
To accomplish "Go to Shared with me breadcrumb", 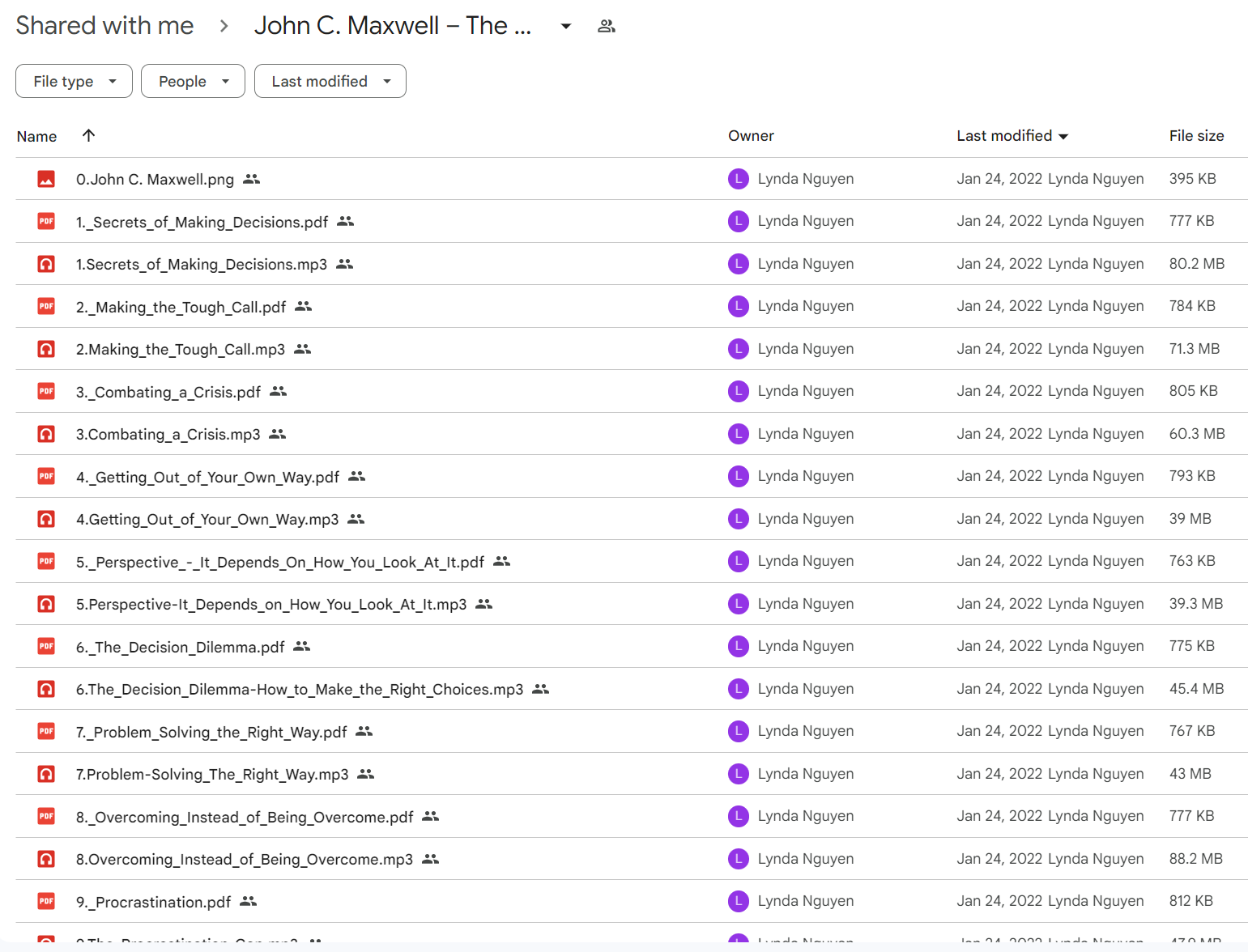I will pyautogui.click(x=104, y=26).
